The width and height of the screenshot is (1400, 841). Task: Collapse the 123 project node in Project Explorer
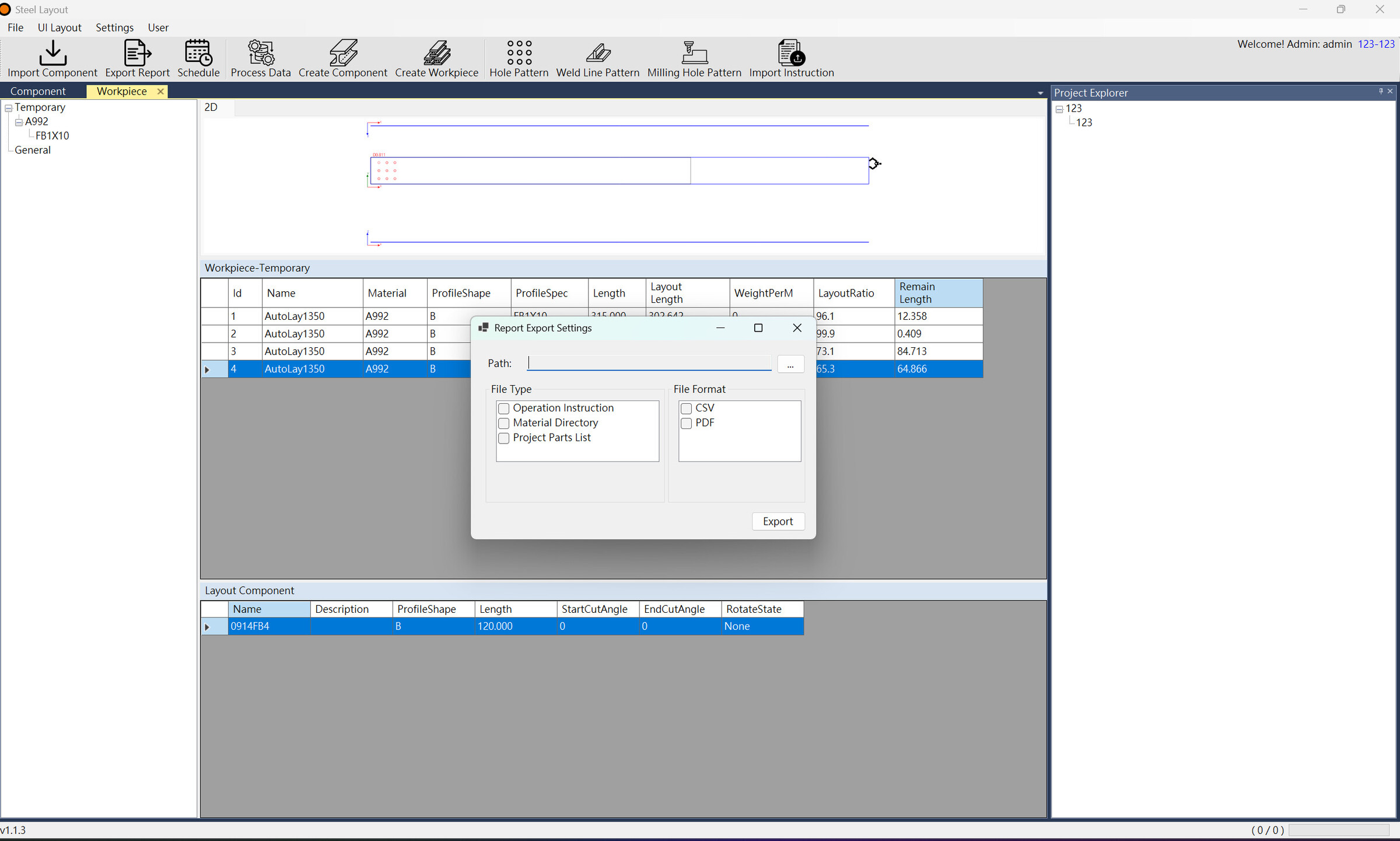point(1059,109)
